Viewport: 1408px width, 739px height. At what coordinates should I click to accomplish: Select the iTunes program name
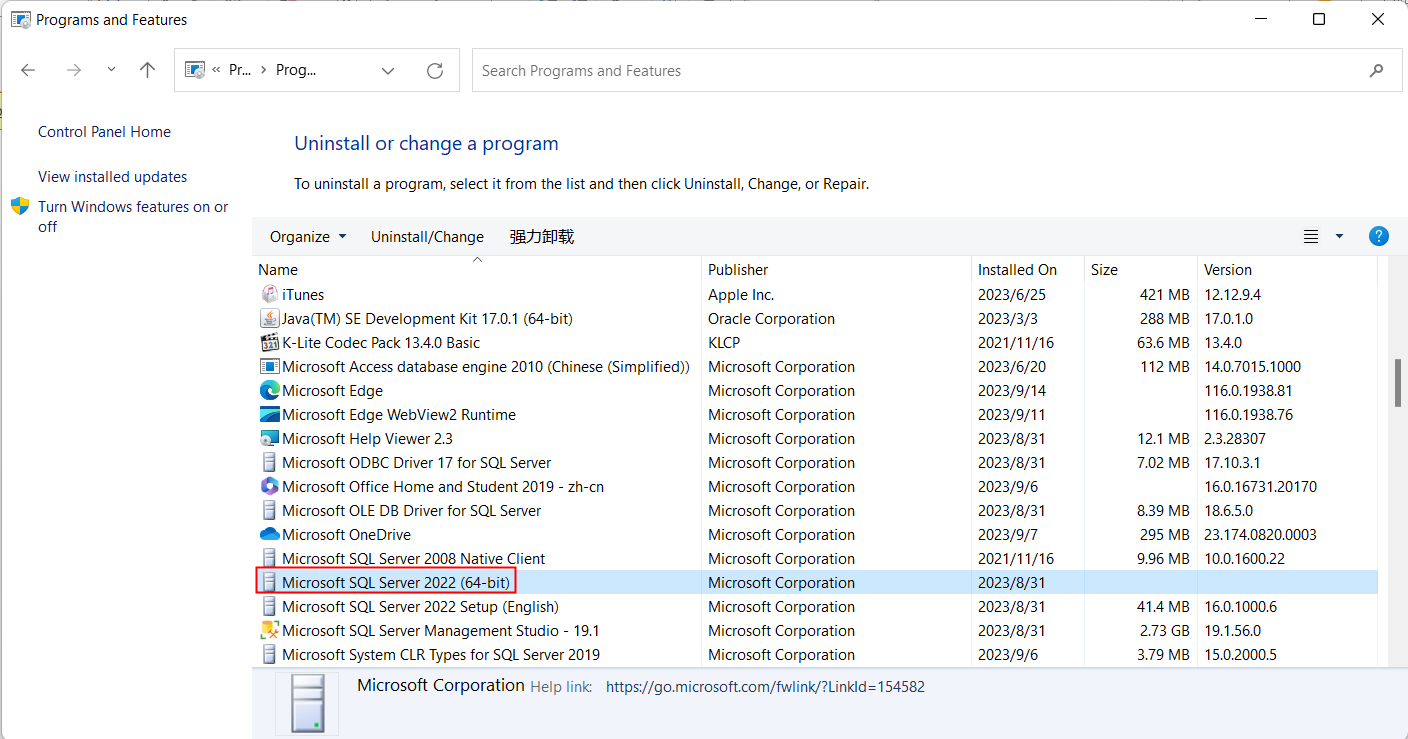303,295
